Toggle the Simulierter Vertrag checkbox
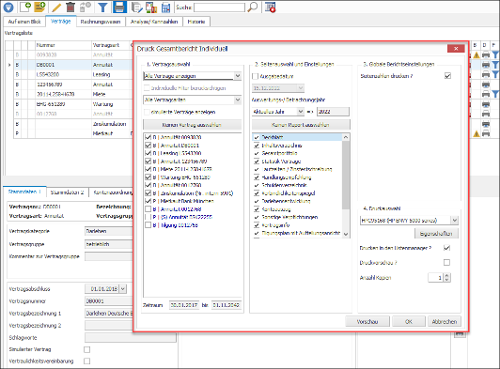 [x=87, y=349]
